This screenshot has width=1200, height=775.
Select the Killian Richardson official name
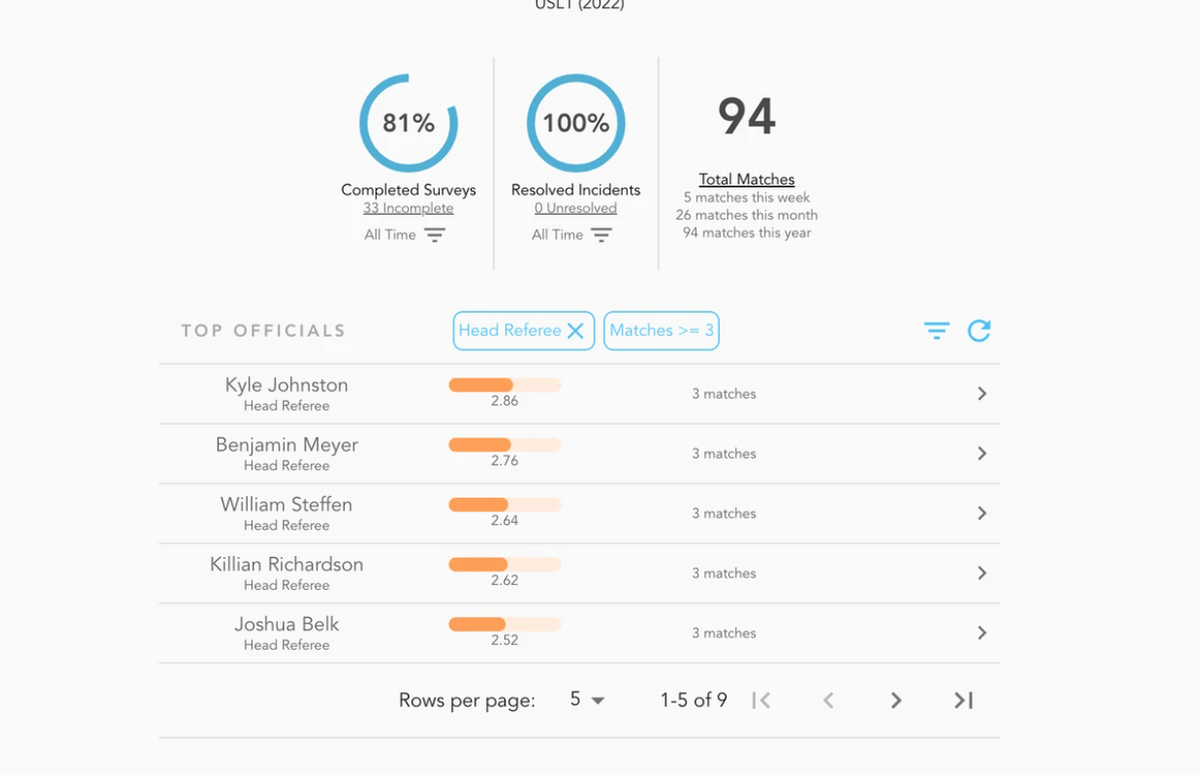[287, 565]
